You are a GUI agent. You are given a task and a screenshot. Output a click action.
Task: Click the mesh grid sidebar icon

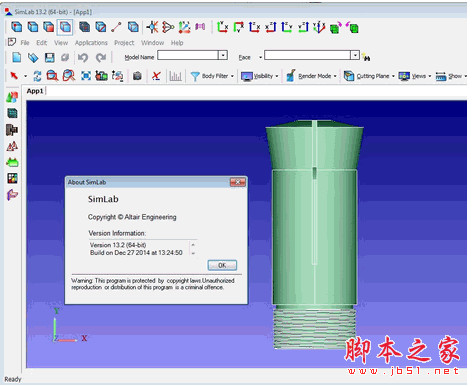(12, 113)
